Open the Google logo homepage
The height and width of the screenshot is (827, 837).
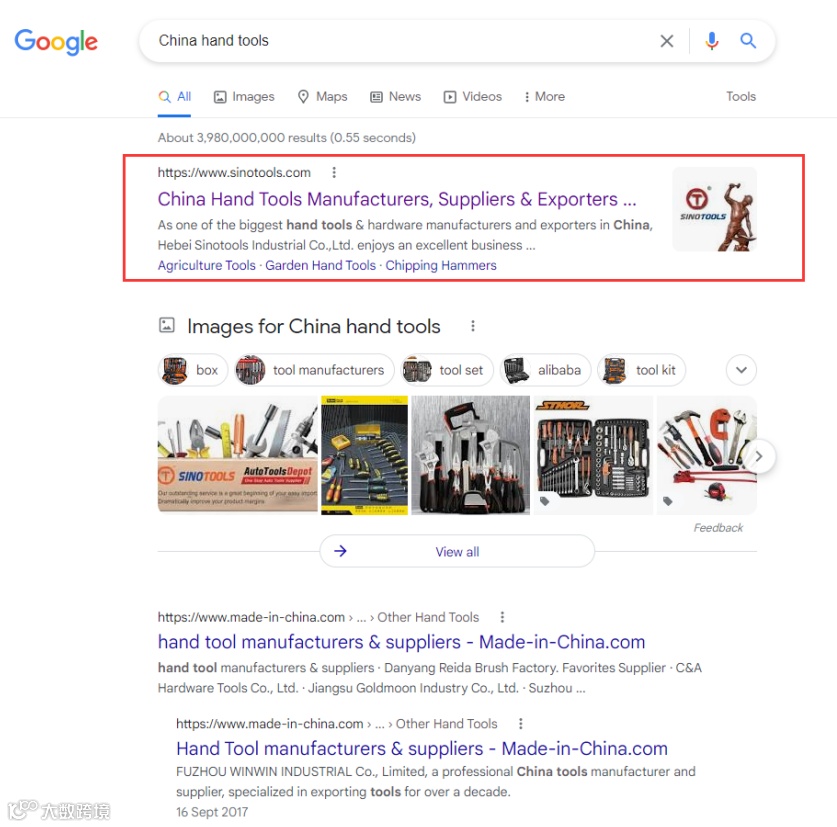pyautogui.click(x=56, y=42)
